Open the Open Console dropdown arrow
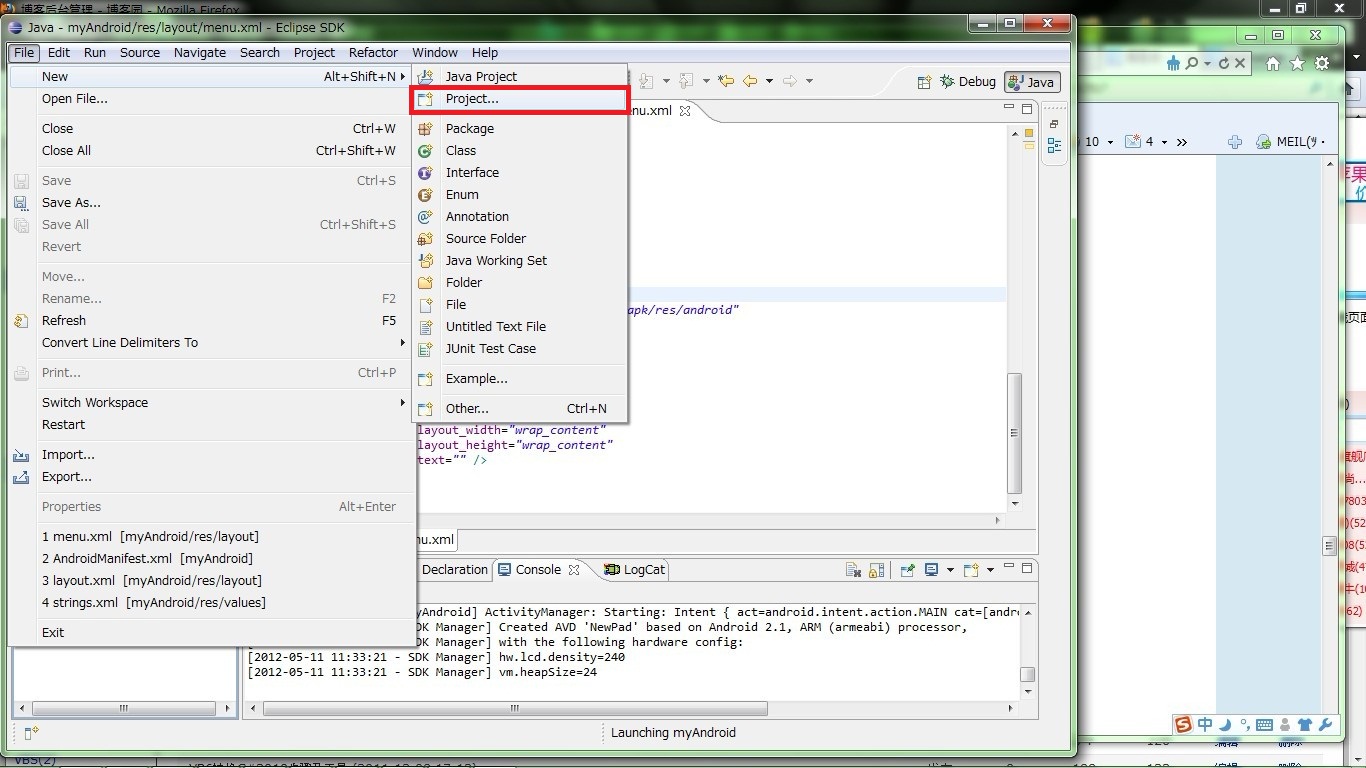1366x768 pixels. pyautogui.click(x=990, y=570)
